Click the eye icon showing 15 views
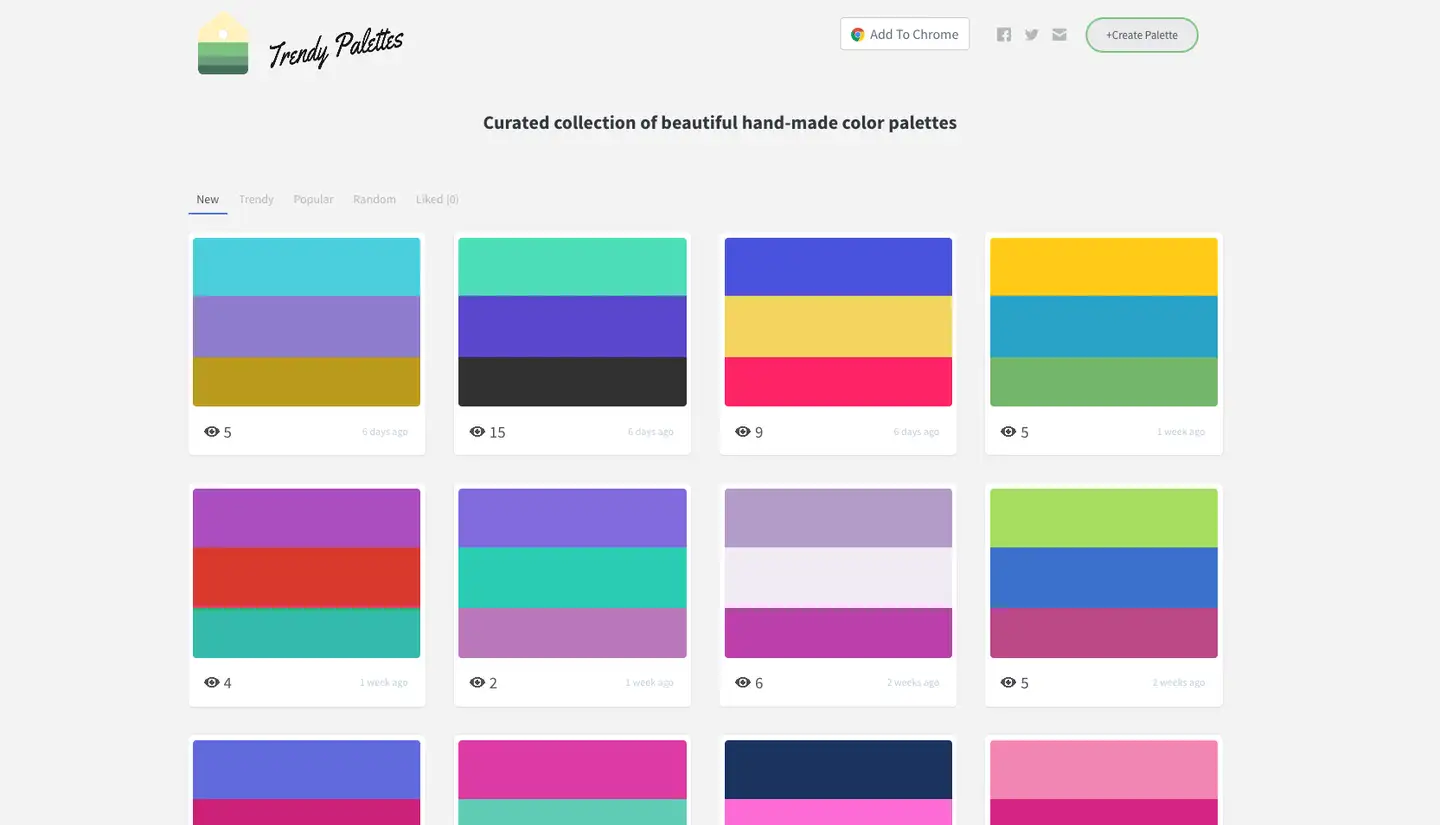This screenshot has width=1440, height=825. pyautogui.click(x=477, y=432)
